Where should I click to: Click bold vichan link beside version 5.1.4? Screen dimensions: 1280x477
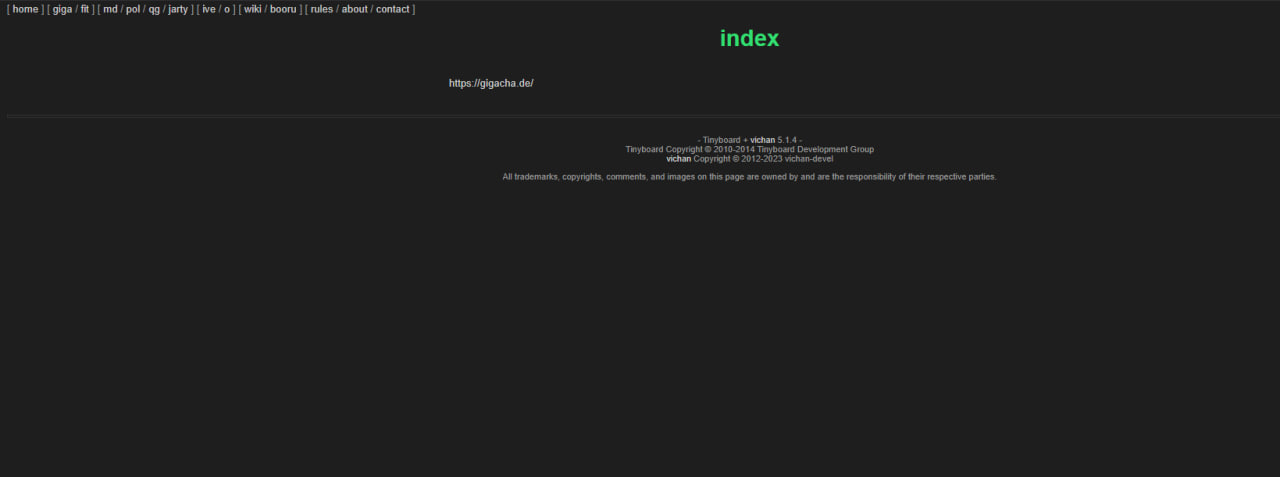click(762, 140)
